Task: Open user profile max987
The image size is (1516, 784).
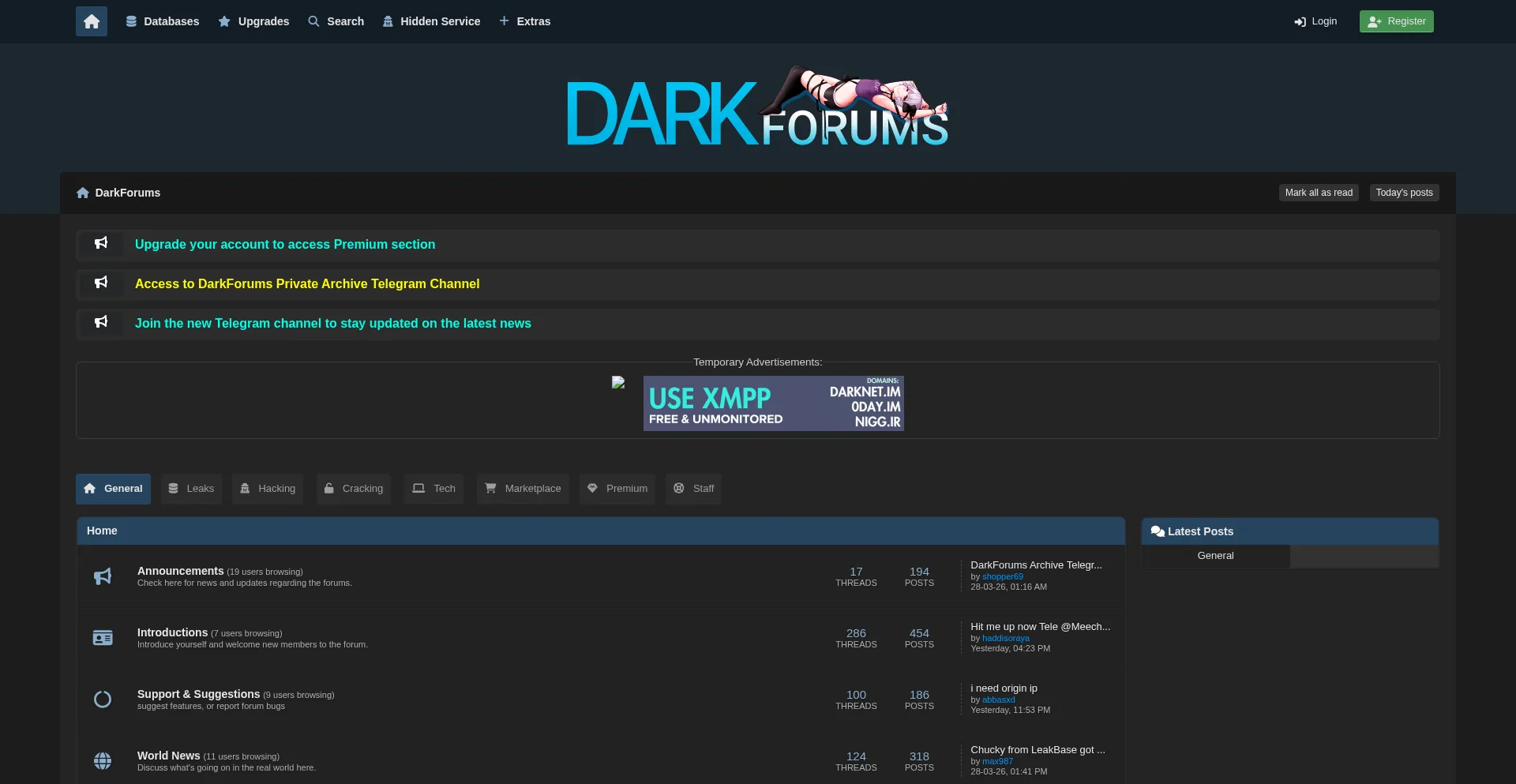Action: coord(997,762)
